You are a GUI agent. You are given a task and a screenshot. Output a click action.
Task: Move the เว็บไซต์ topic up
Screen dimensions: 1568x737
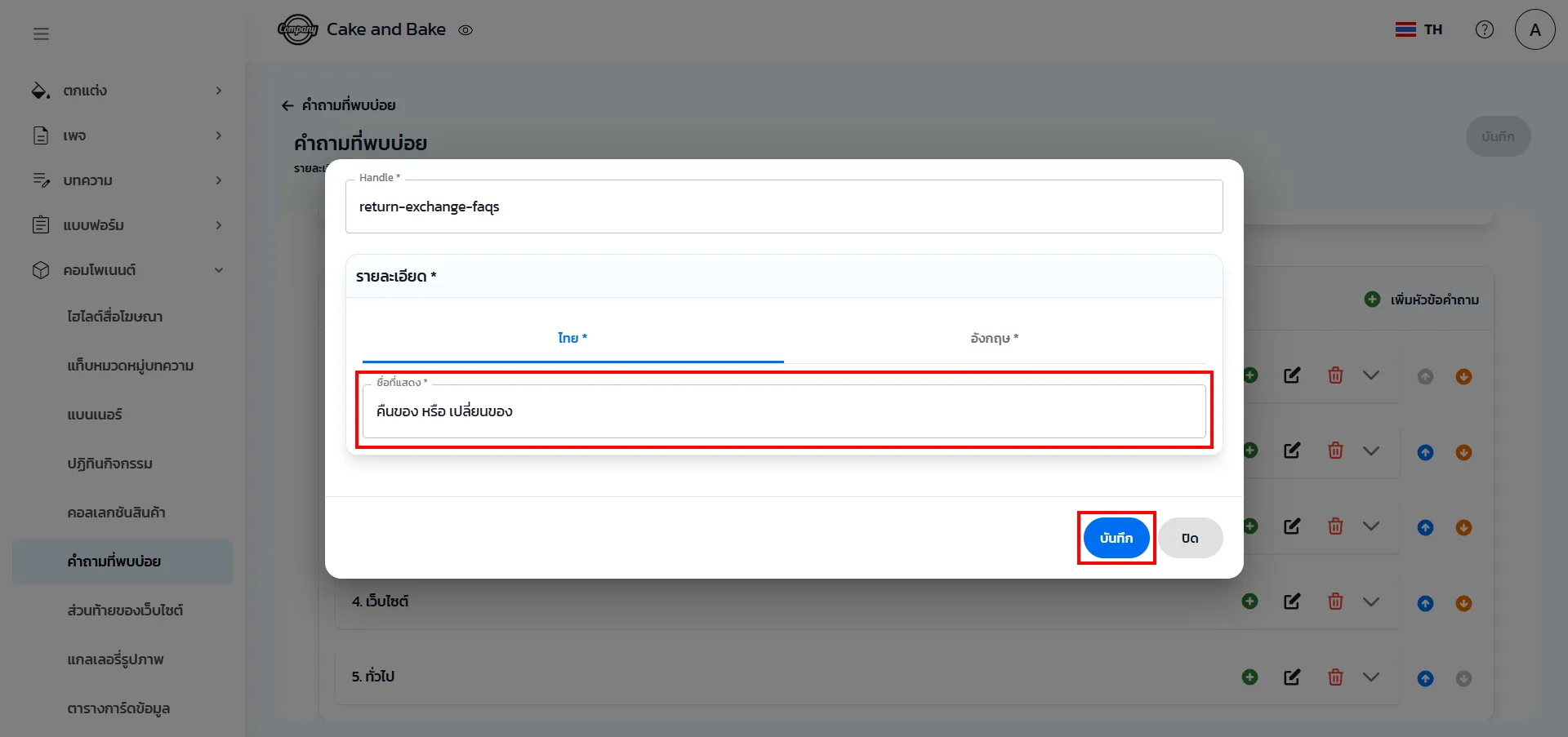click(x=1425, y=603)
